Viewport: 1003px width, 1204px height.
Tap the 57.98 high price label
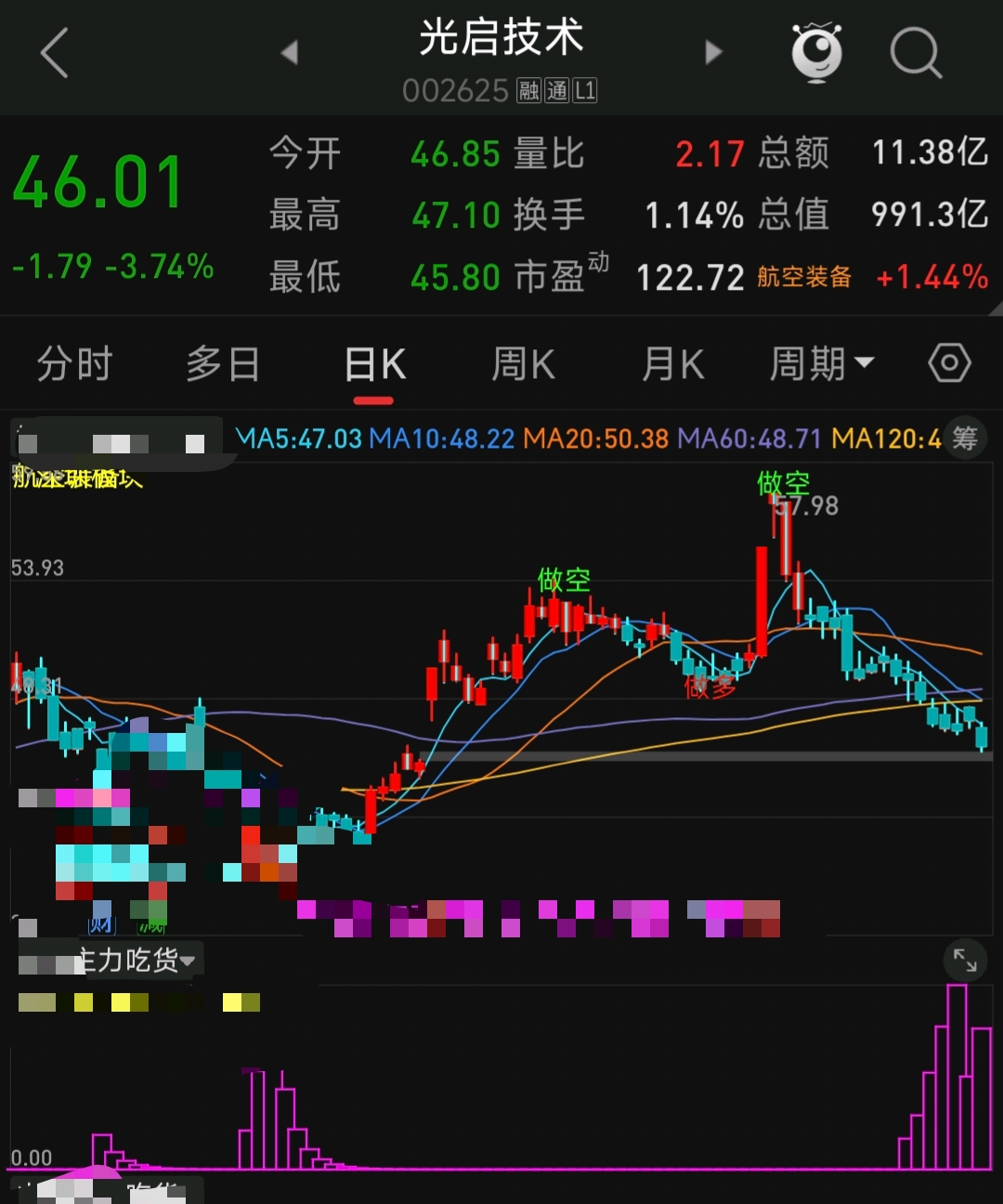coord(807,506)
